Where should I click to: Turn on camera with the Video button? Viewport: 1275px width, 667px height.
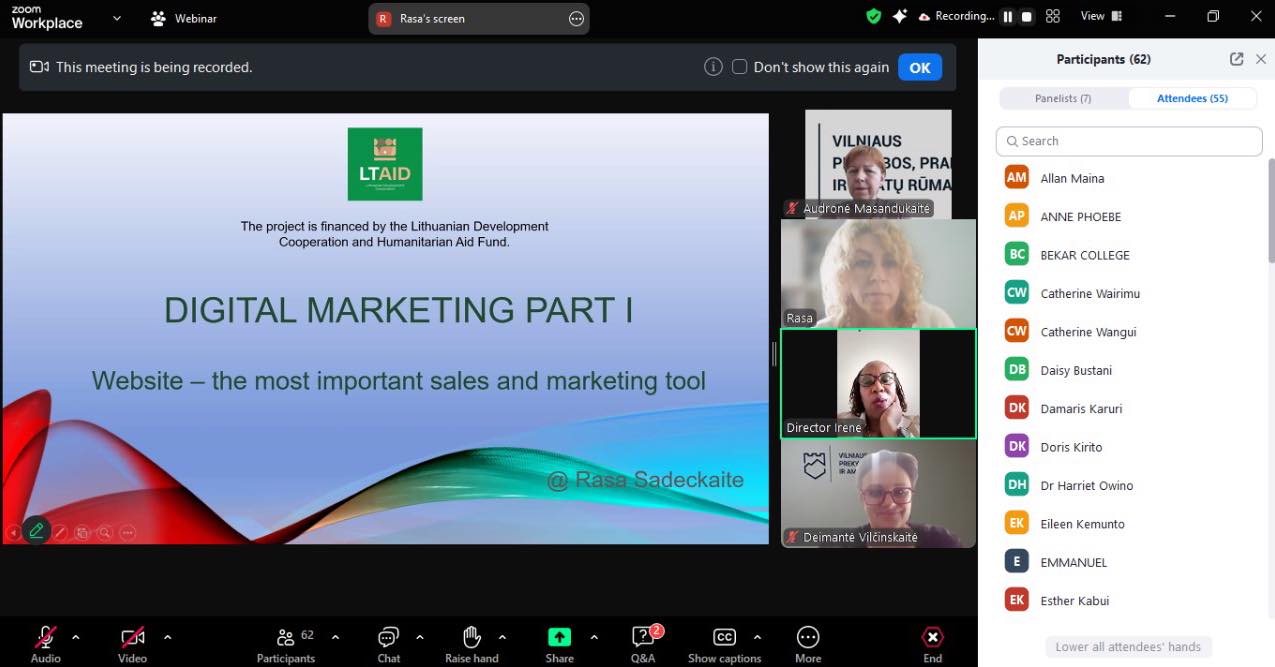132,638
